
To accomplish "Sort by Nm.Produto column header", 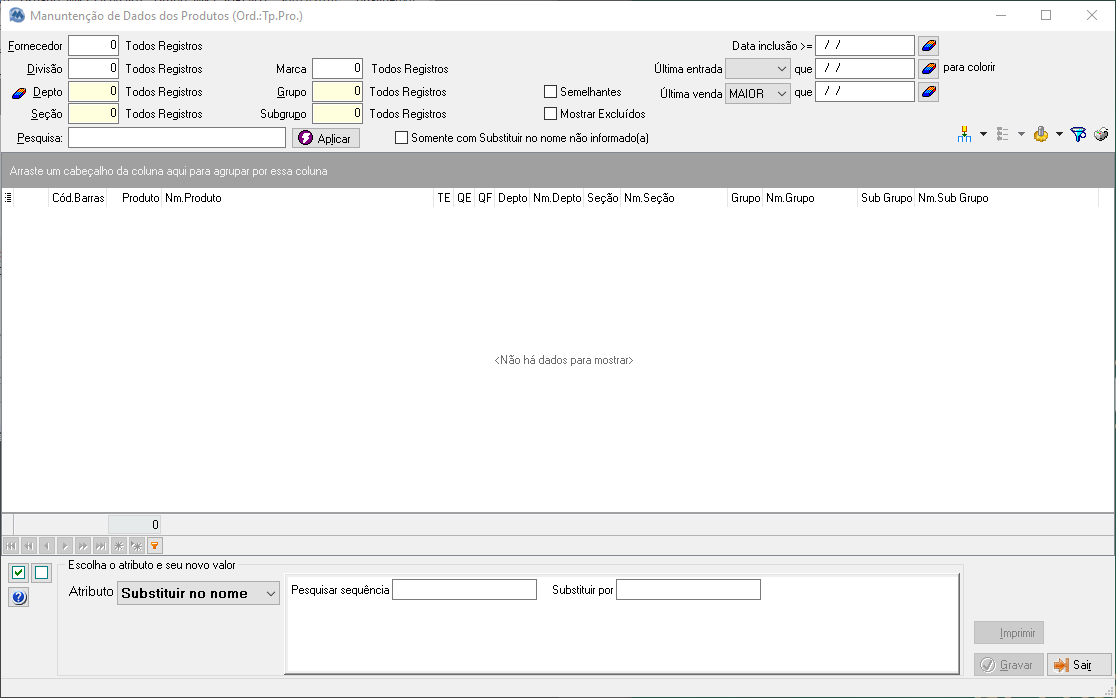I will 298,198.
